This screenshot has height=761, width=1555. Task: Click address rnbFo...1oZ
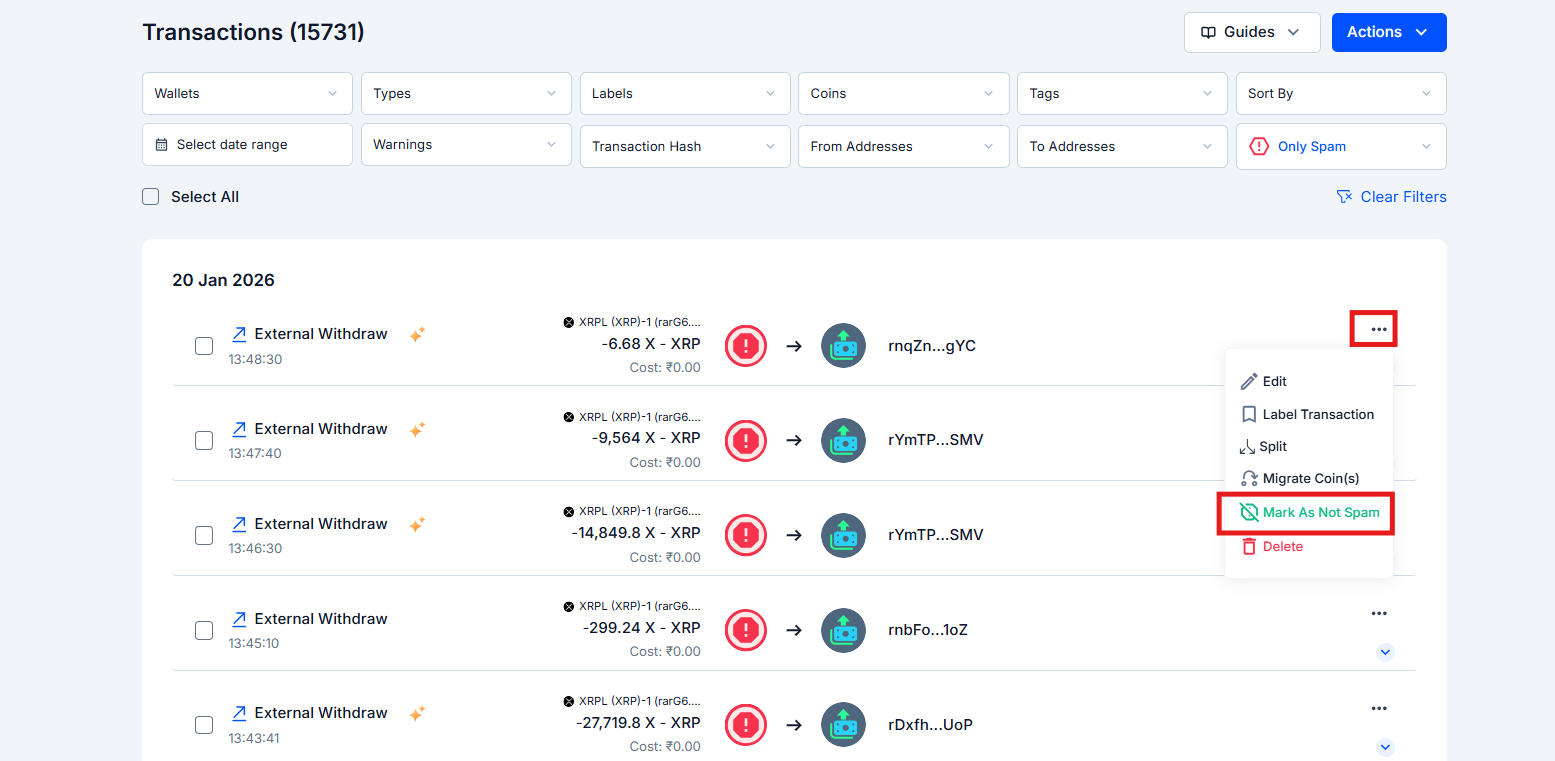(x=928, y=630)
